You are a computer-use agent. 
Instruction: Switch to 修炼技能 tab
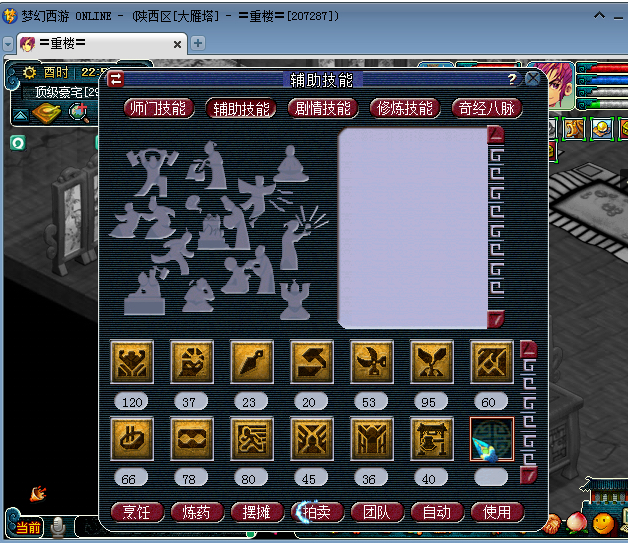click(x=405, y=108)
